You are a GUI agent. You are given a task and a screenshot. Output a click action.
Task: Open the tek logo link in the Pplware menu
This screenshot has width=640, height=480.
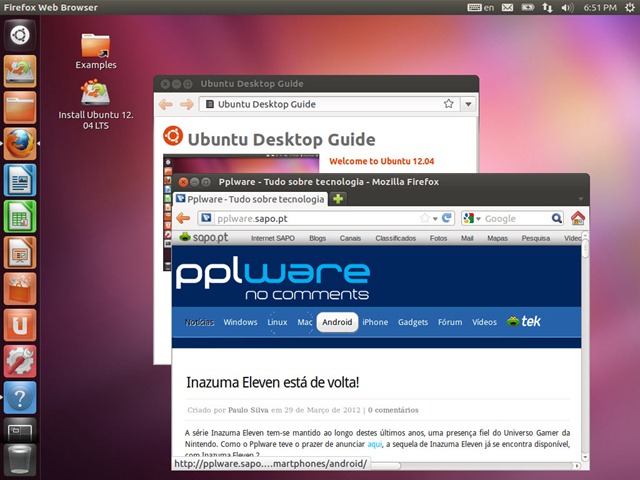pyautogui.click(x=524, y=321)
